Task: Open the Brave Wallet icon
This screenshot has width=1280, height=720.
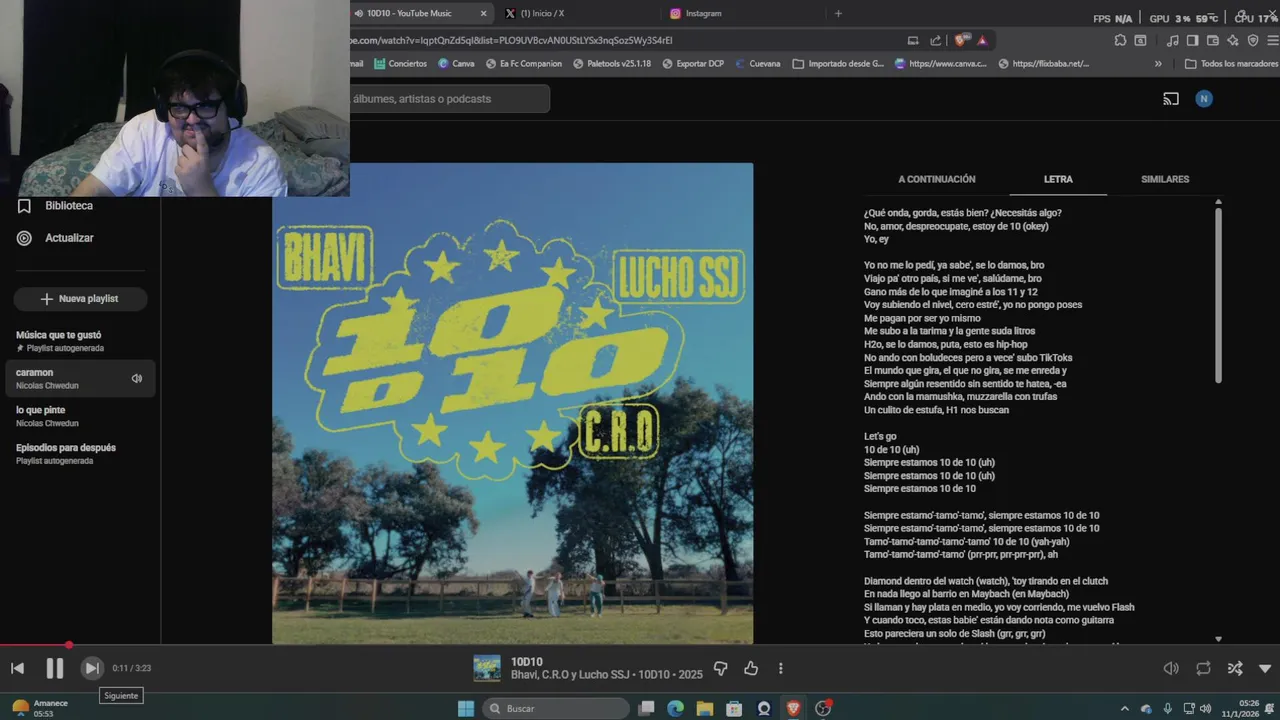Action: coord(1213,41)
